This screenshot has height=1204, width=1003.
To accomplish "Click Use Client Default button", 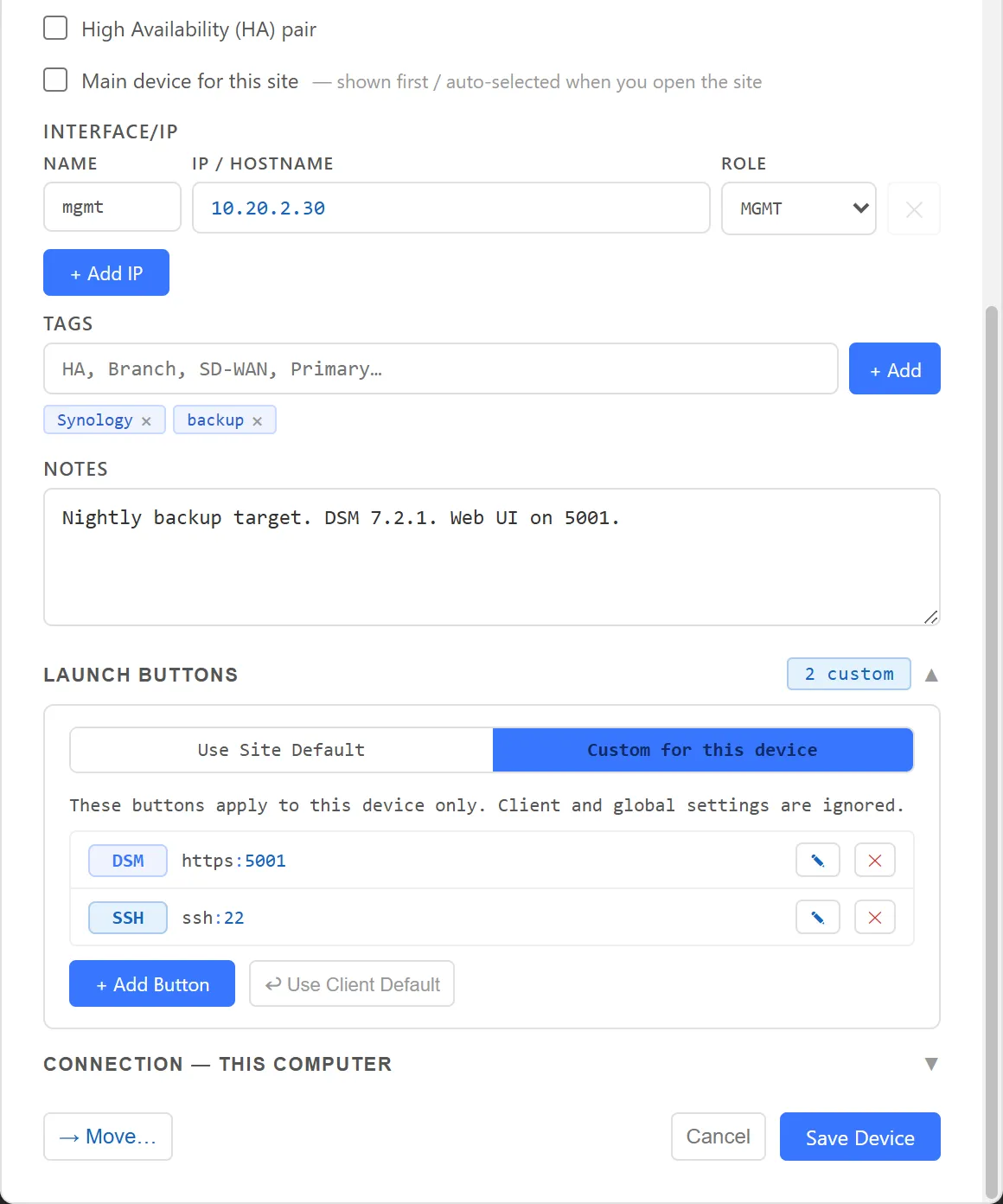I will (352, 984).
